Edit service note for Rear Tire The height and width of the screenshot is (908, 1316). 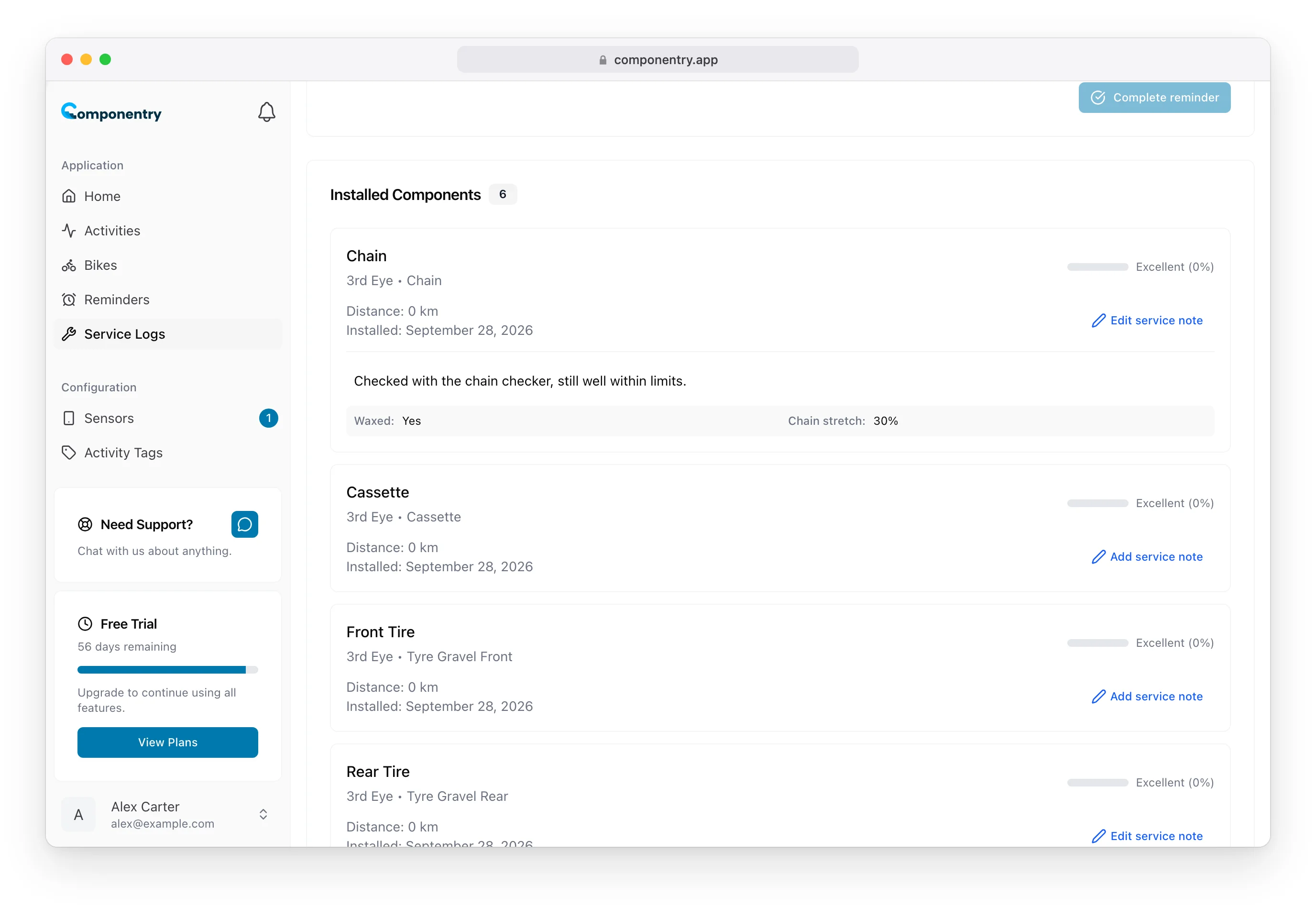pyautogui.click(x=1147, y=836)
